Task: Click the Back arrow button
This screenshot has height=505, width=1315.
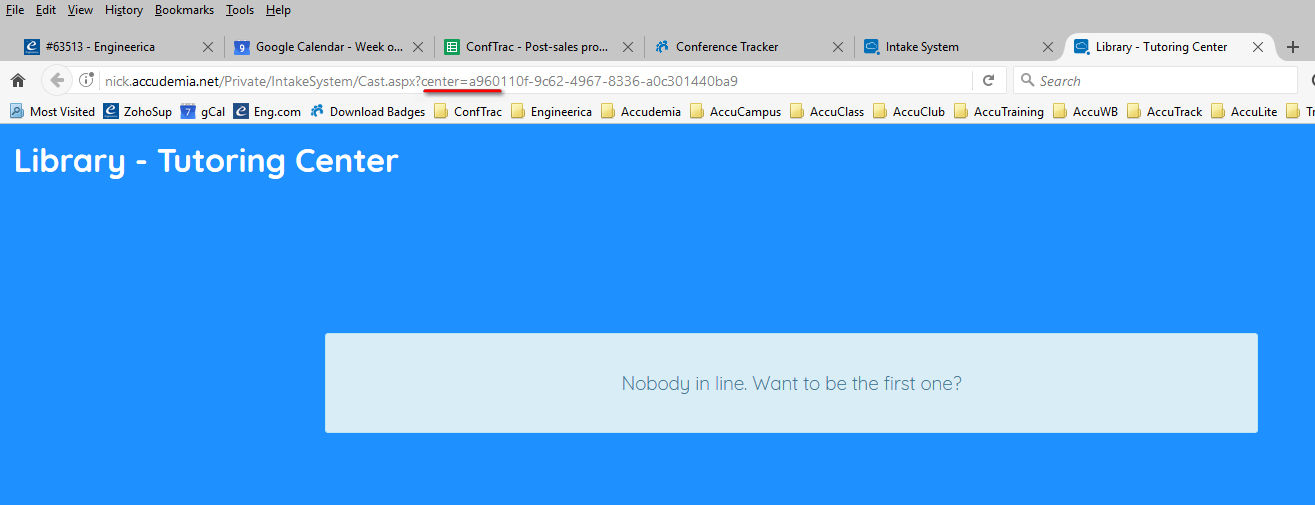Action: pos(57,81)
